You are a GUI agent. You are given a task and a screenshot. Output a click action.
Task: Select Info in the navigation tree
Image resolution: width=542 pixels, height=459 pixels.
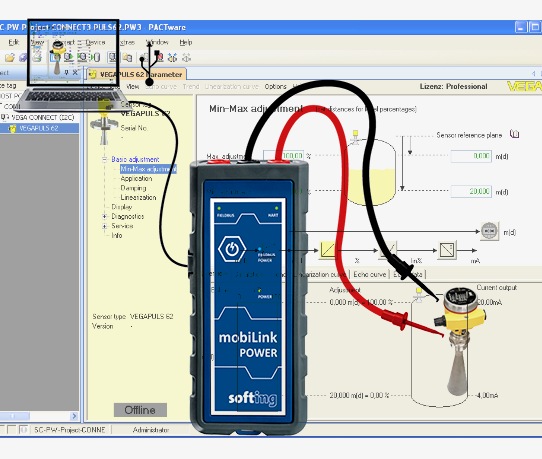click(x=116, y=235)
